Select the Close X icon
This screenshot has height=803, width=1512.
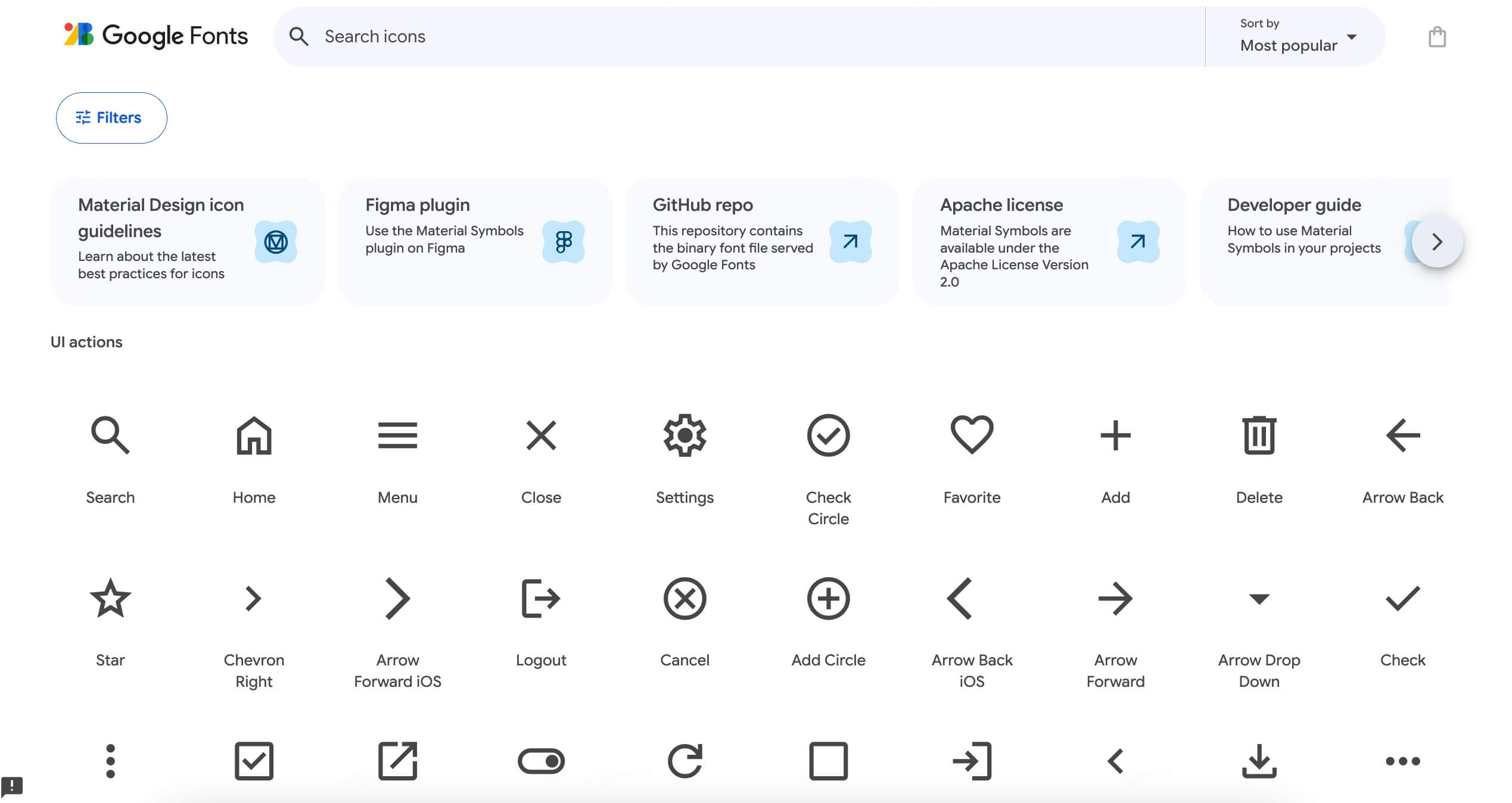(541, 435)
